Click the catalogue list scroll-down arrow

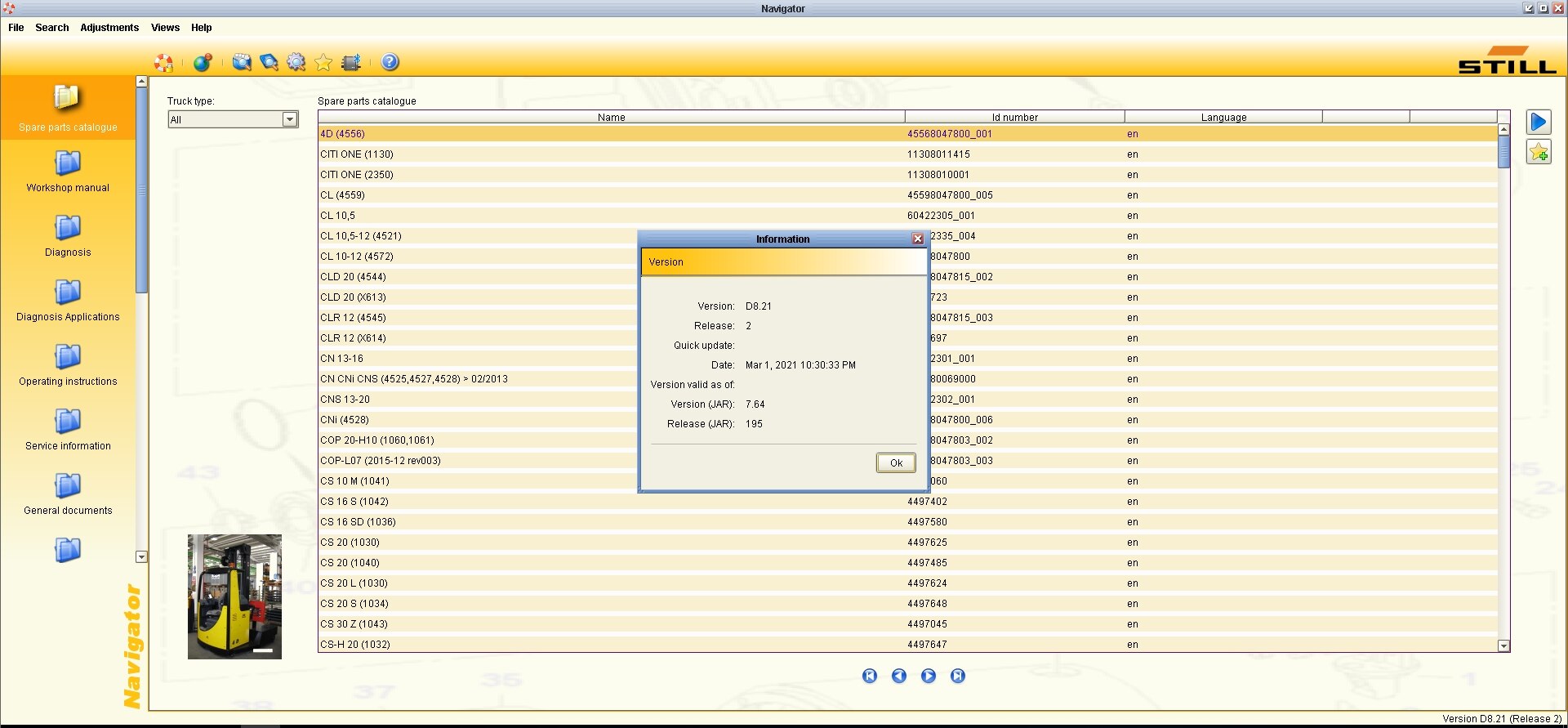point(1503,645)
